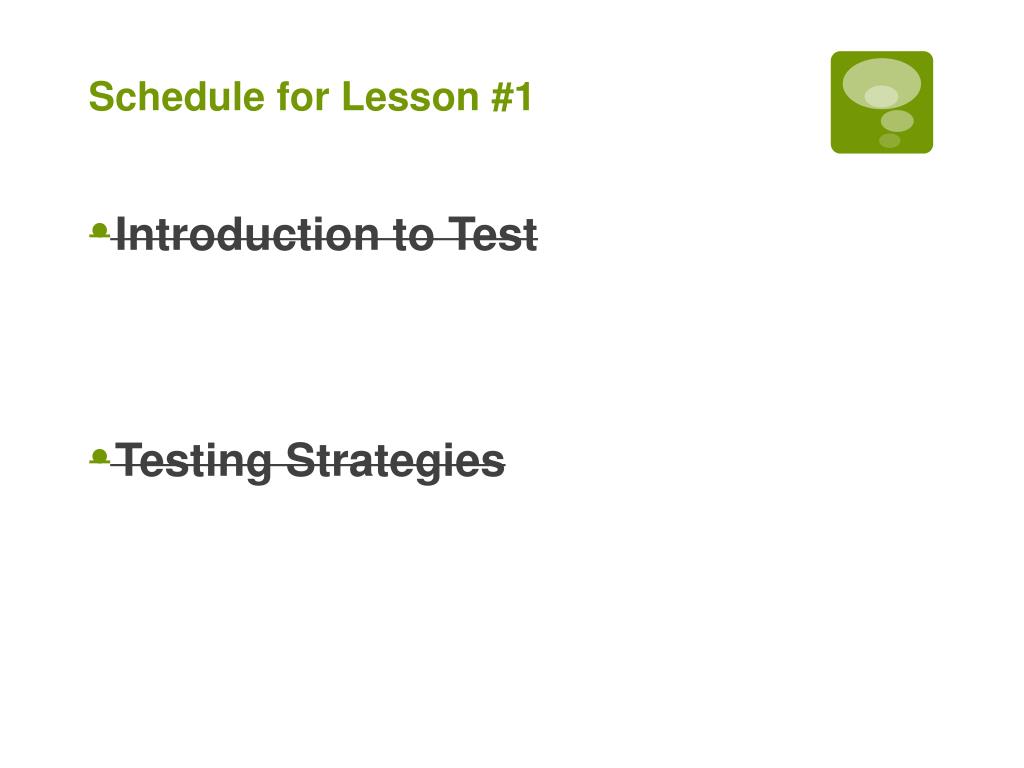Click the word Testing in second bullet
The width and height of the screenshot is (1024, 768).
coord(193,462)
